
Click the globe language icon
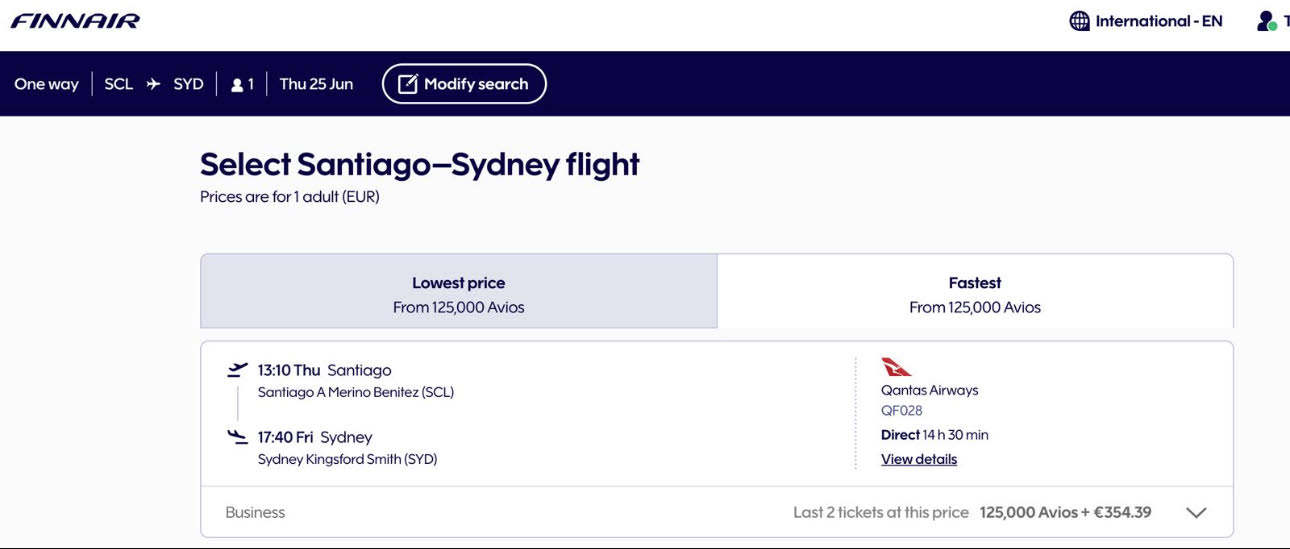(1080, 21)
